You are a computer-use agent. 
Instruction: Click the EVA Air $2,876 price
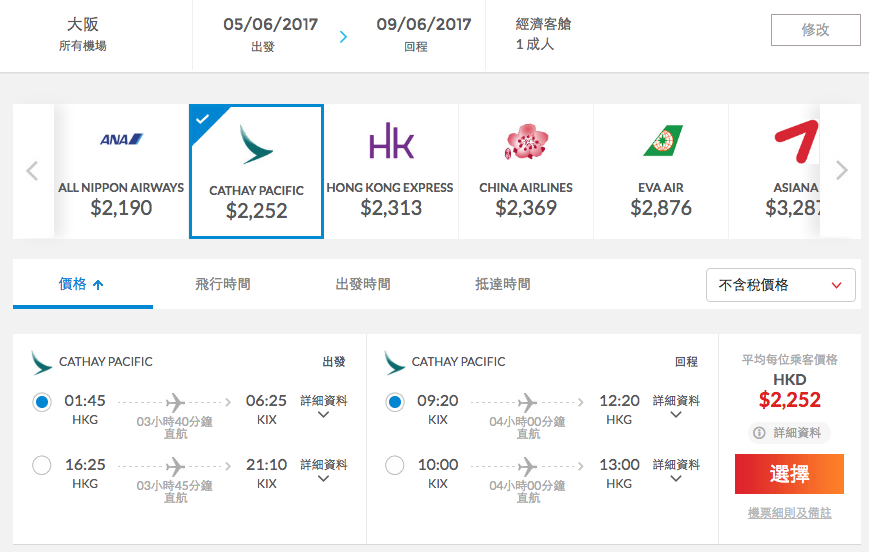pos(661,208)
